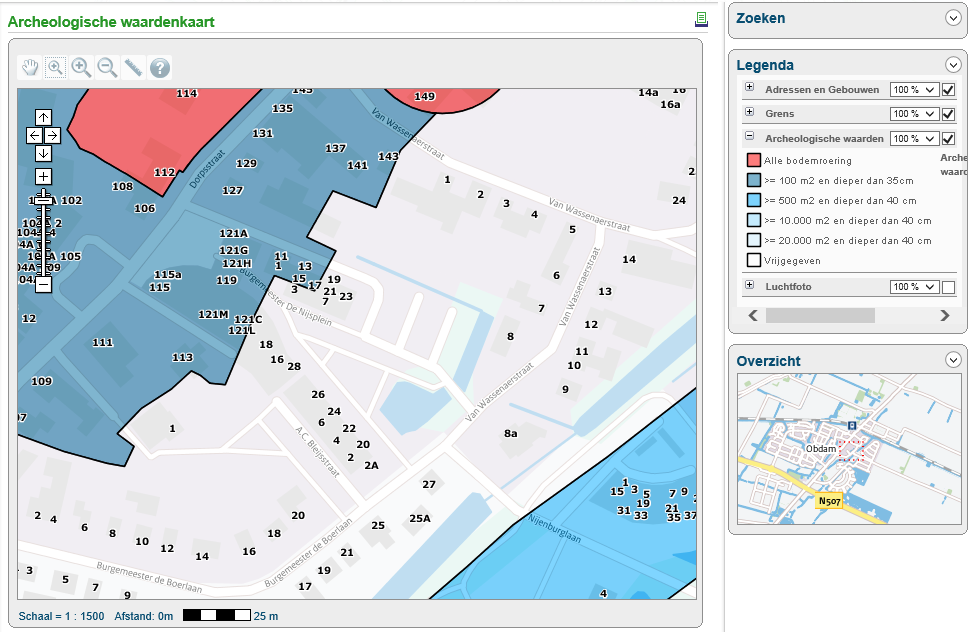This screenshot has height=632, width=970.
Task: Click the Archeologische waardenkaart heading
Action: tap(111, 22)
